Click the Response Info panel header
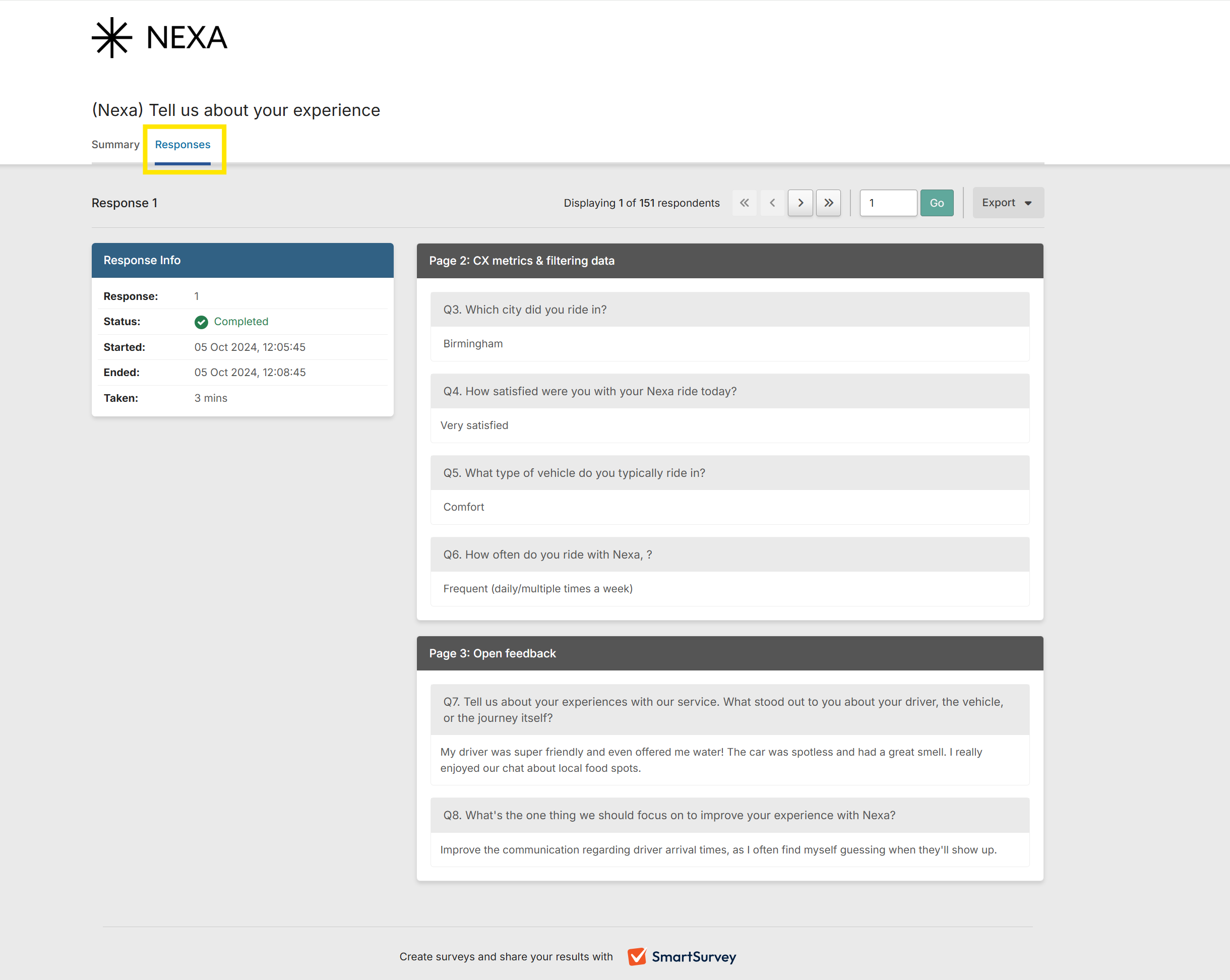1230x980 pixels. click(242, 260)
